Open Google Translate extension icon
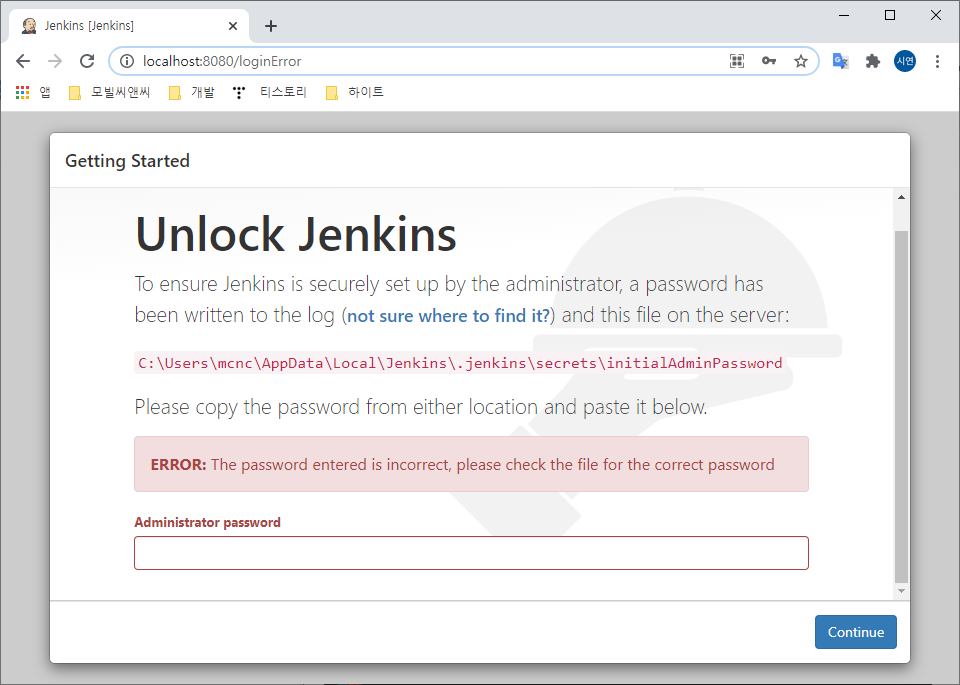This screenshot has height=685, width=960. click(841, 61)
